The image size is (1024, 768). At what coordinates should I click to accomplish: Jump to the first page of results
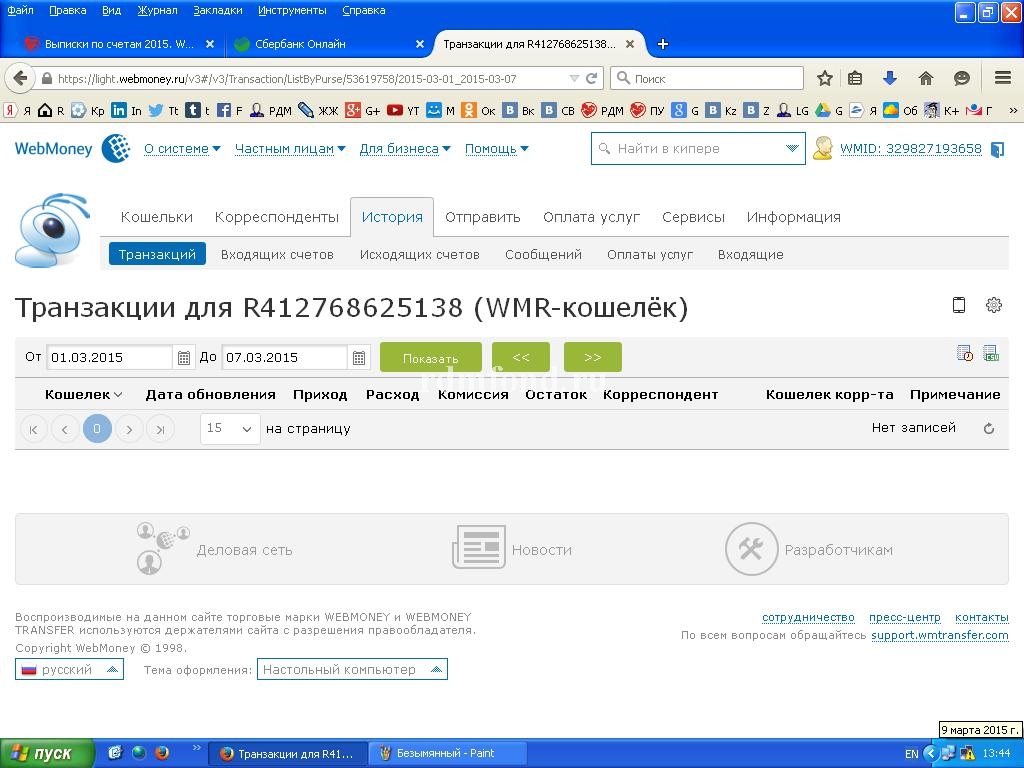(33, 429)
